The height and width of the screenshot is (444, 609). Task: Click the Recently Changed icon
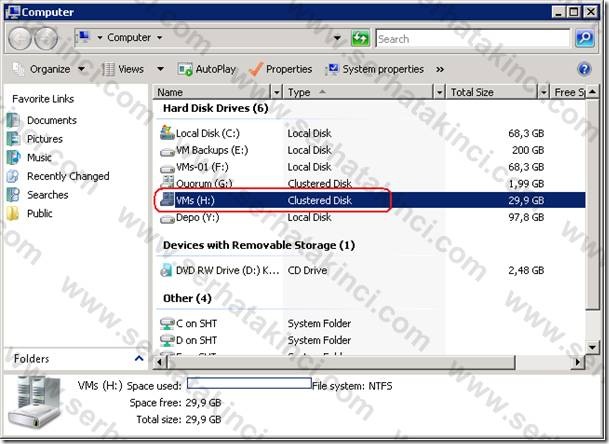14,176
